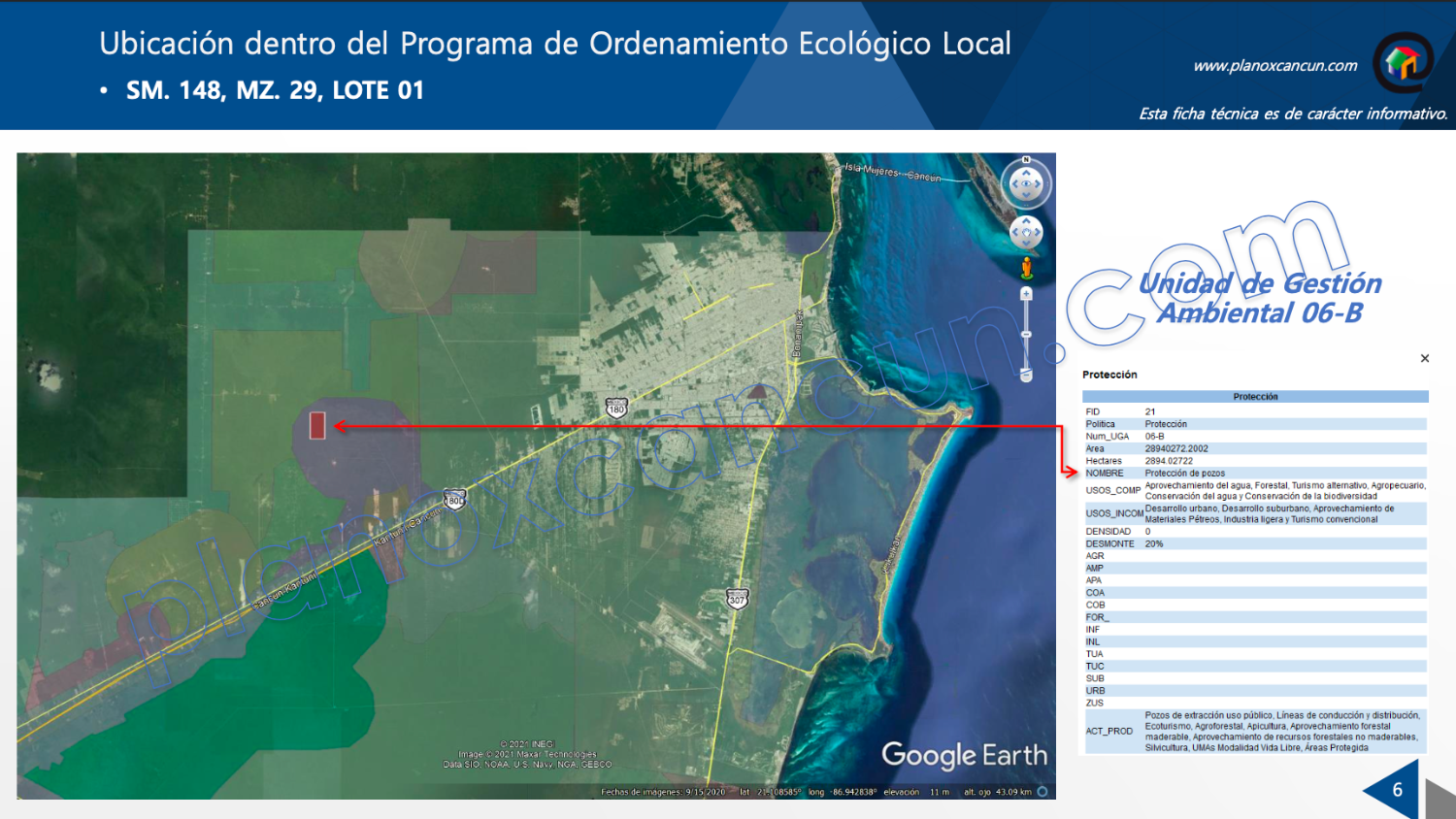Click the 180D highway shield marker
The width and height of the screenshot is (1456, 819).
click(454, 500)
